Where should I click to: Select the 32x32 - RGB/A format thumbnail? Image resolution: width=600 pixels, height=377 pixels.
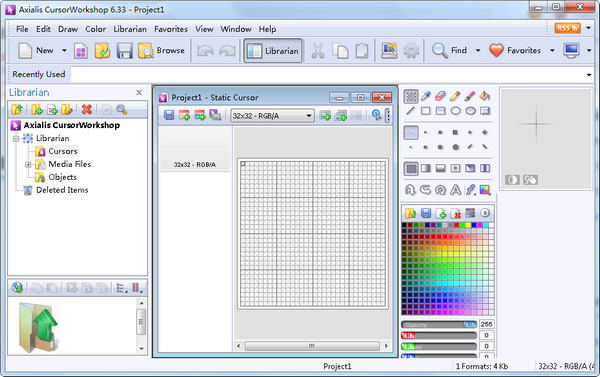[x=195, y=149]
